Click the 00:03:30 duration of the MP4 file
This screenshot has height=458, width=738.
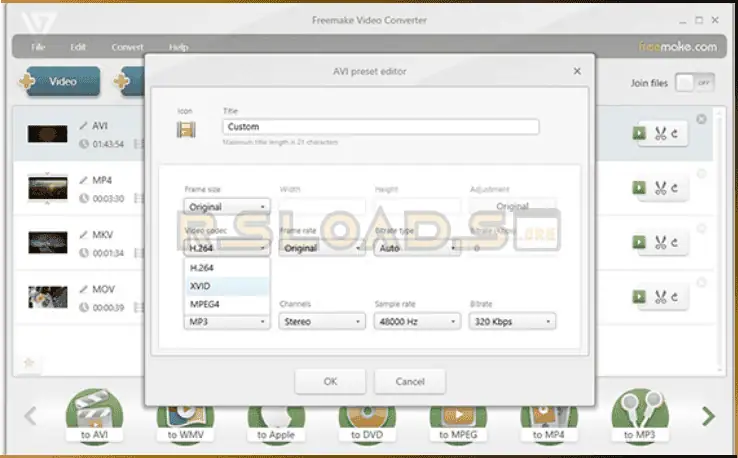click(x=108, y=199)
